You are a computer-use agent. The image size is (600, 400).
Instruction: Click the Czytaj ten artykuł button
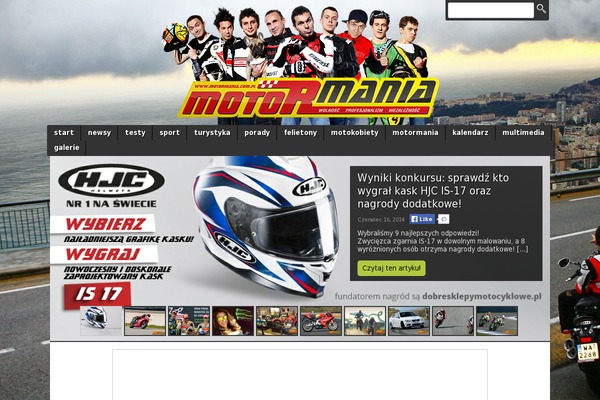coord(391,268)
